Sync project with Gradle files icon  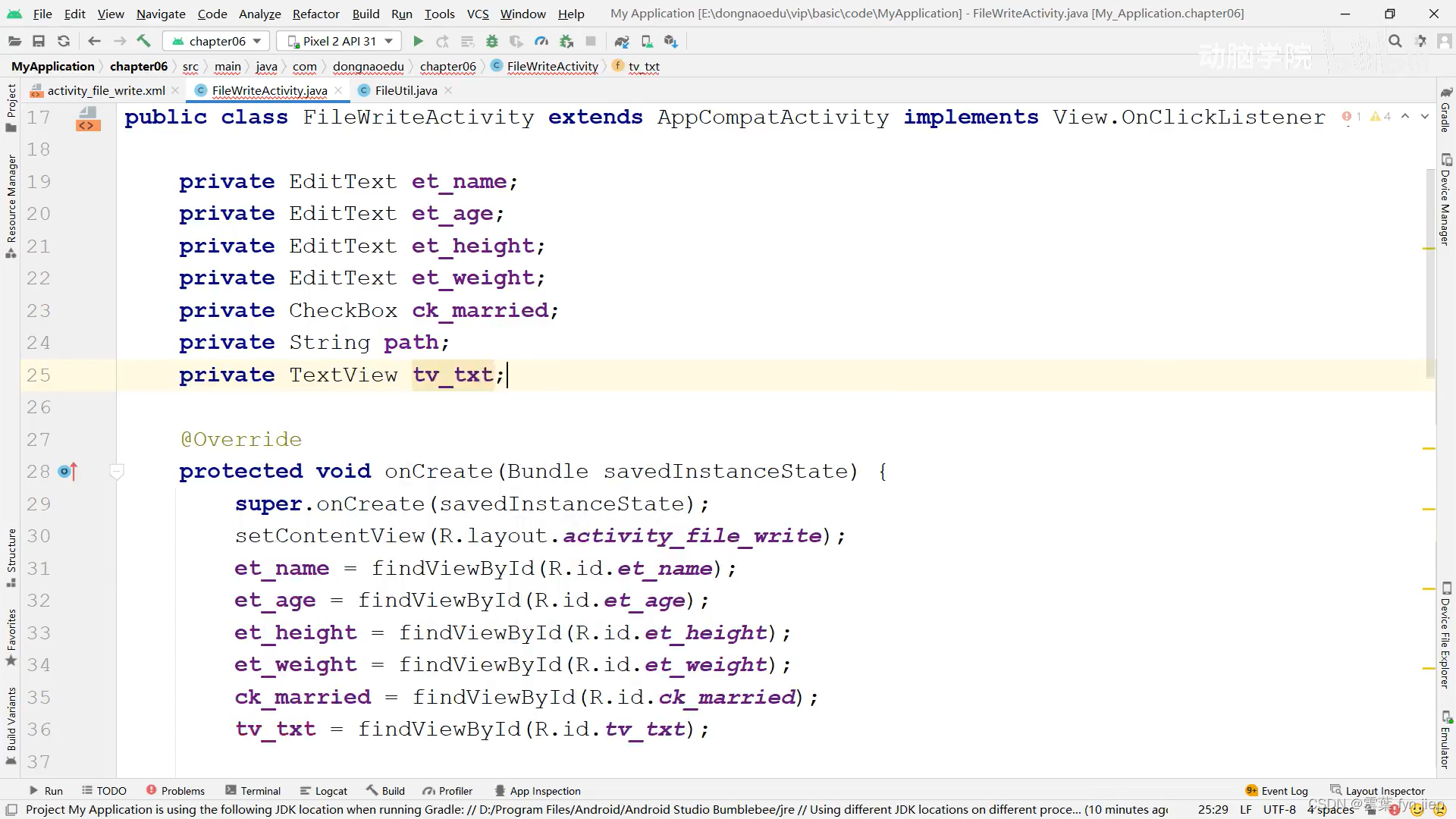[622, 41]
